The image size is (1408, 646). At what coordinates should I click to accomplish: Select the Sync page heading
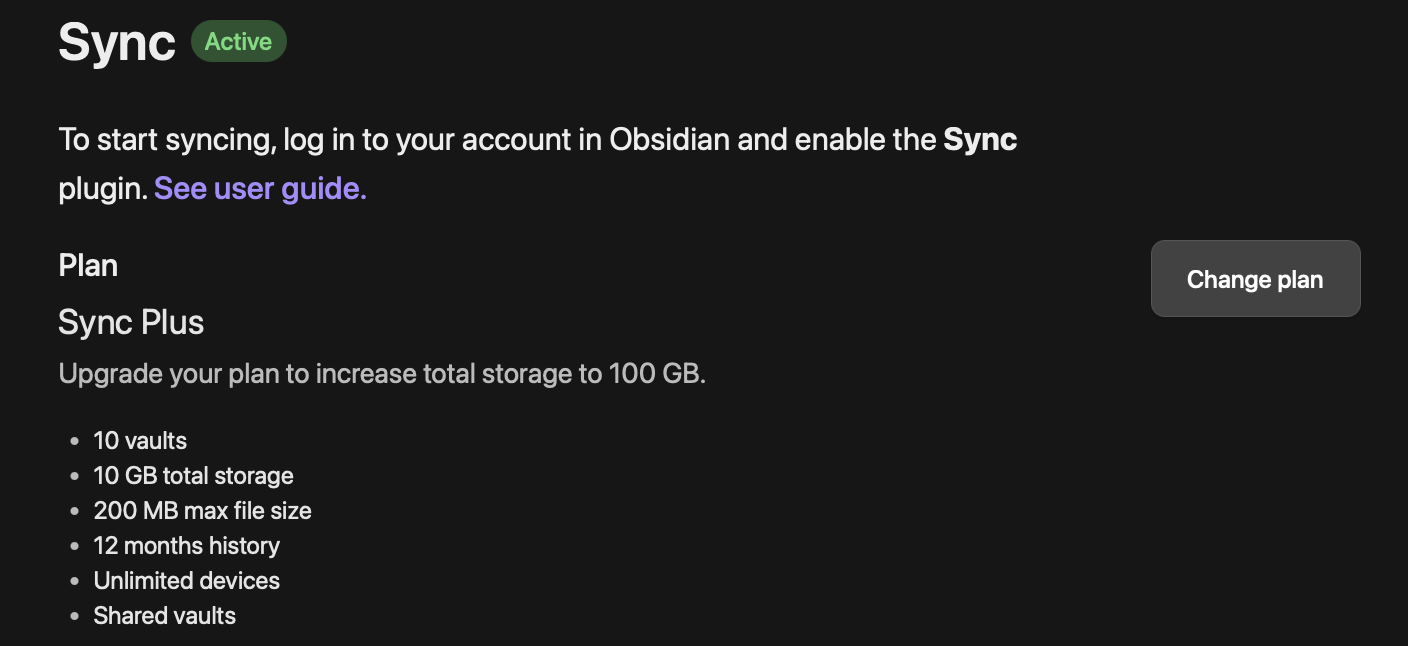[117, 43]
